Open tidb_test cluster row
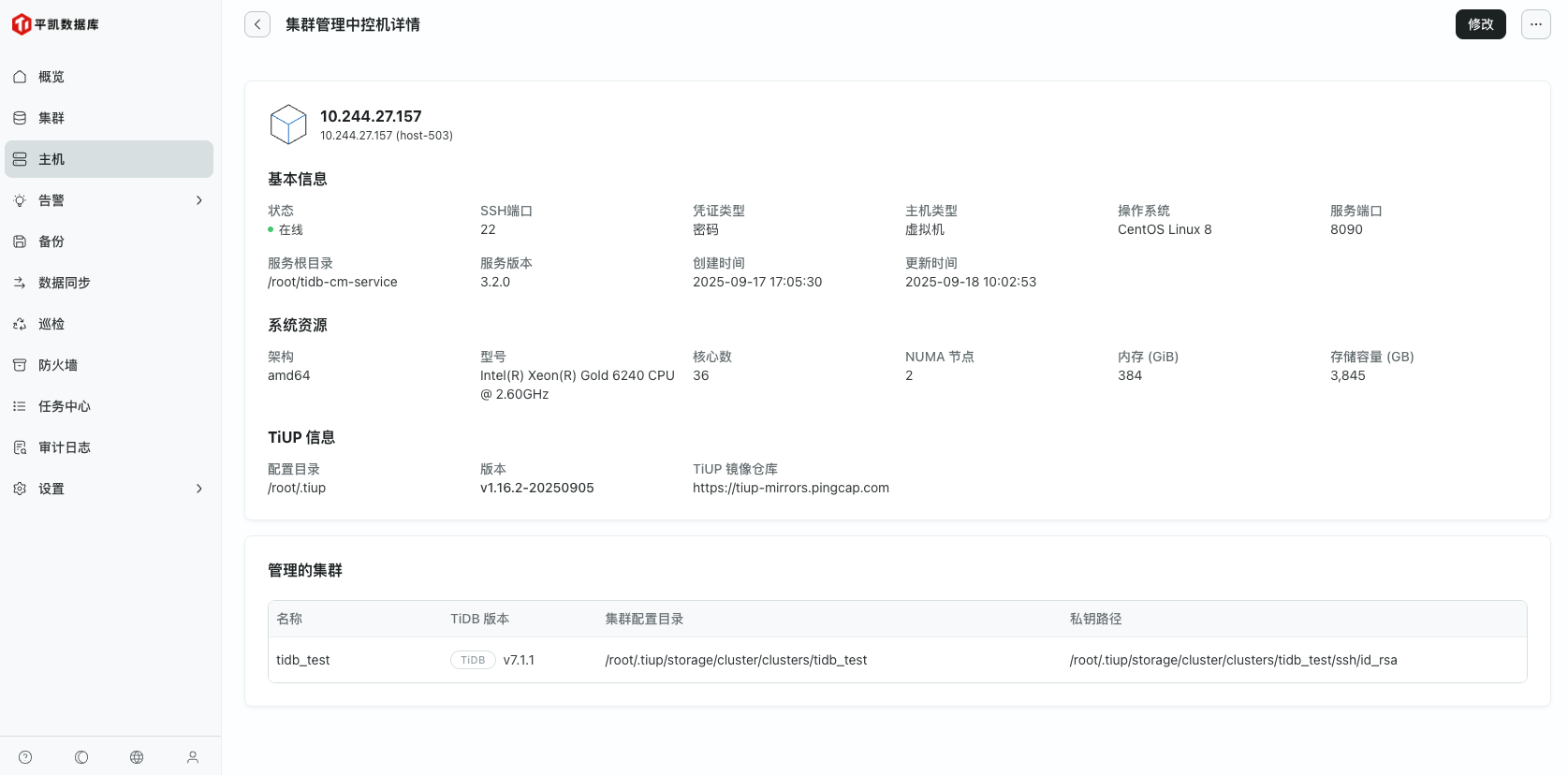Screen dimensions: 1568x775 pyautogui.click(x=303, y=660)
